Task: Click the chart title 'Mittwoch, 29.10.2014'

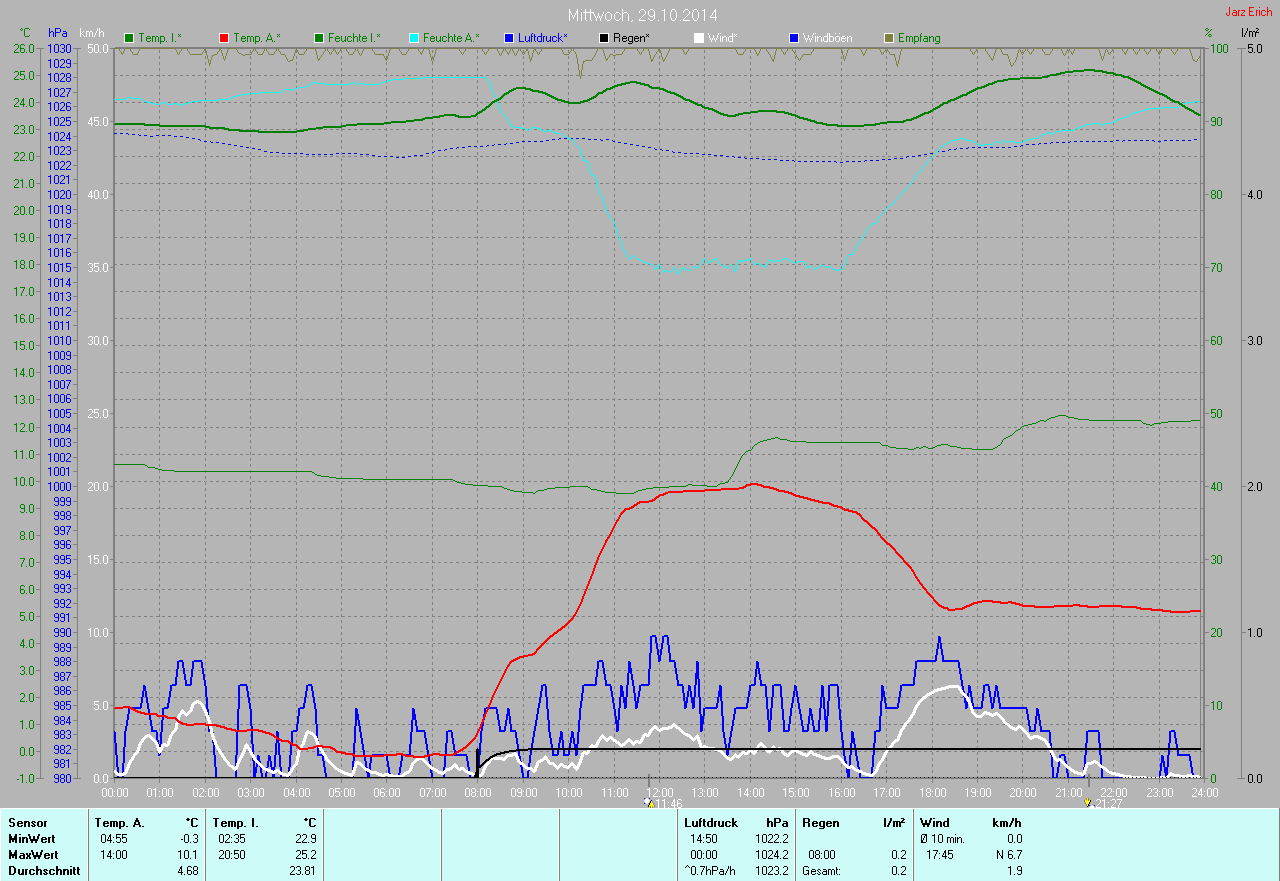Action: coord(642,16)
